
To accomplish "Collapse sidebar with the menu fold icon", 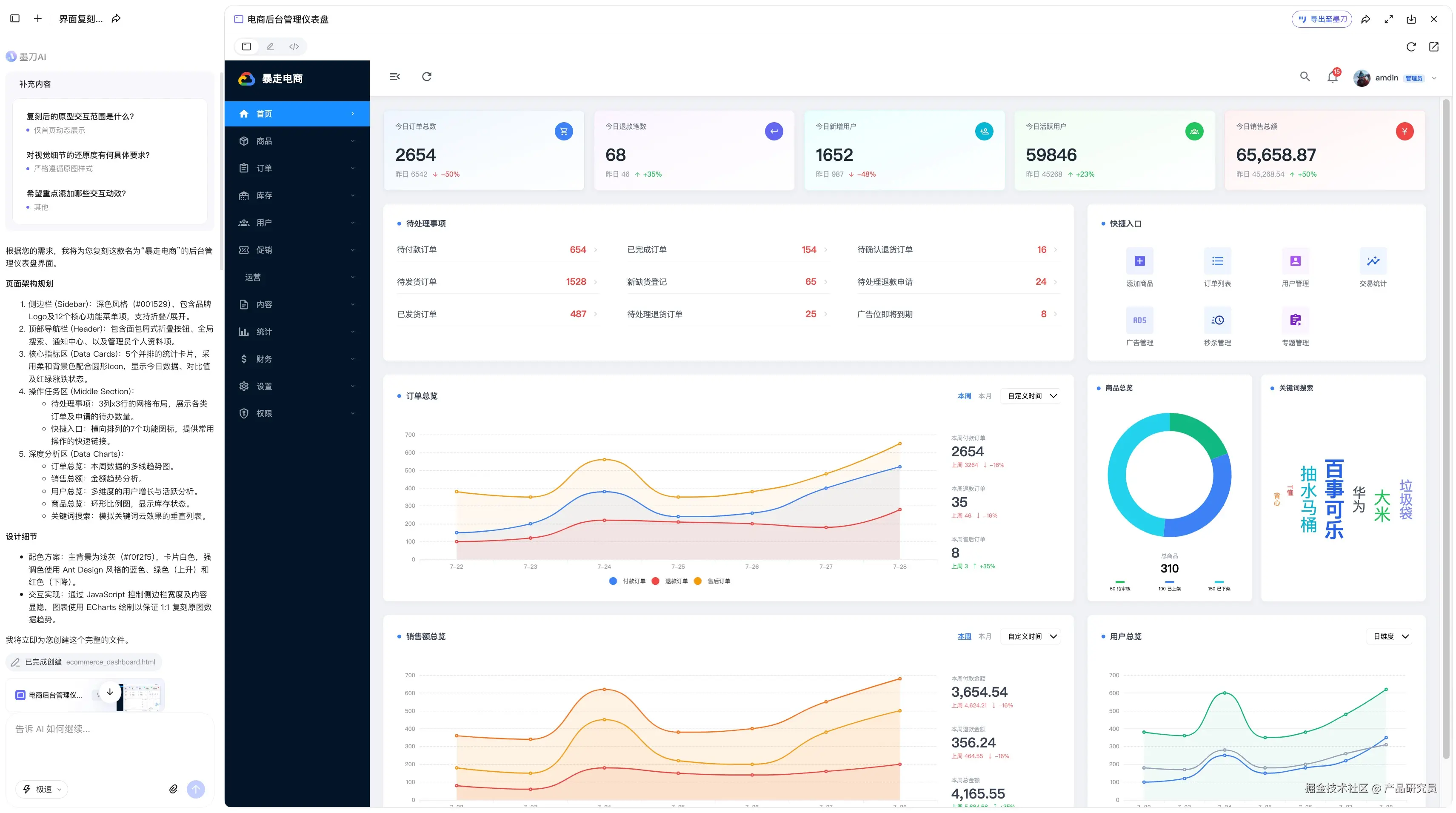I will [x=394, y=77].
